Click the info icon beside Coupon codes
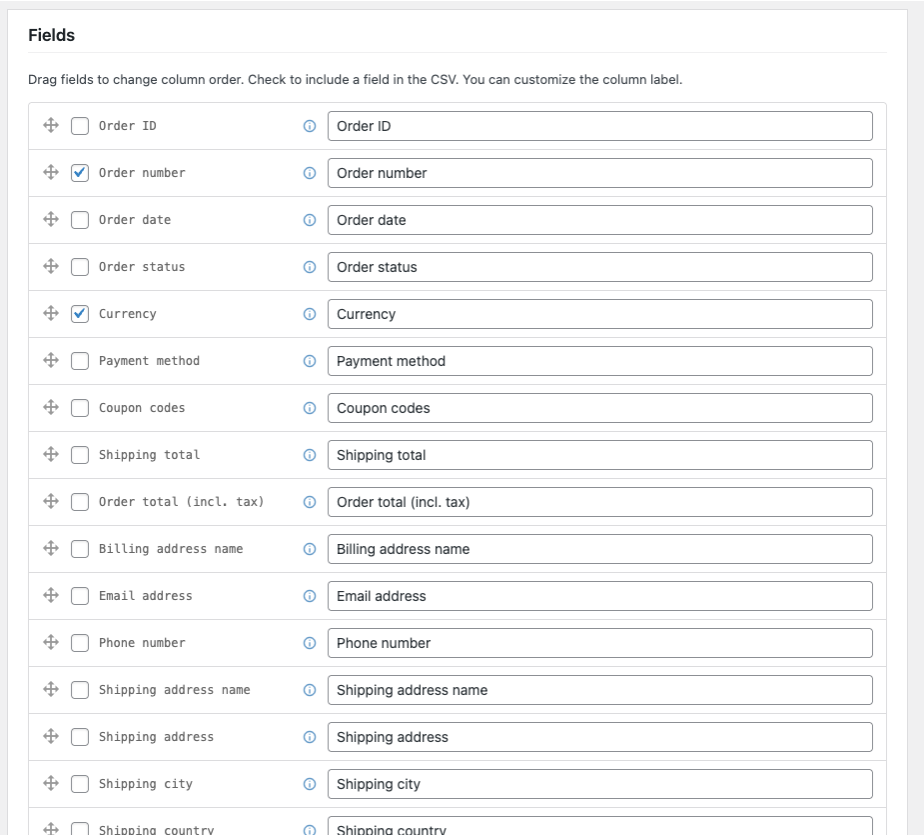 click(x=309, y=408)
